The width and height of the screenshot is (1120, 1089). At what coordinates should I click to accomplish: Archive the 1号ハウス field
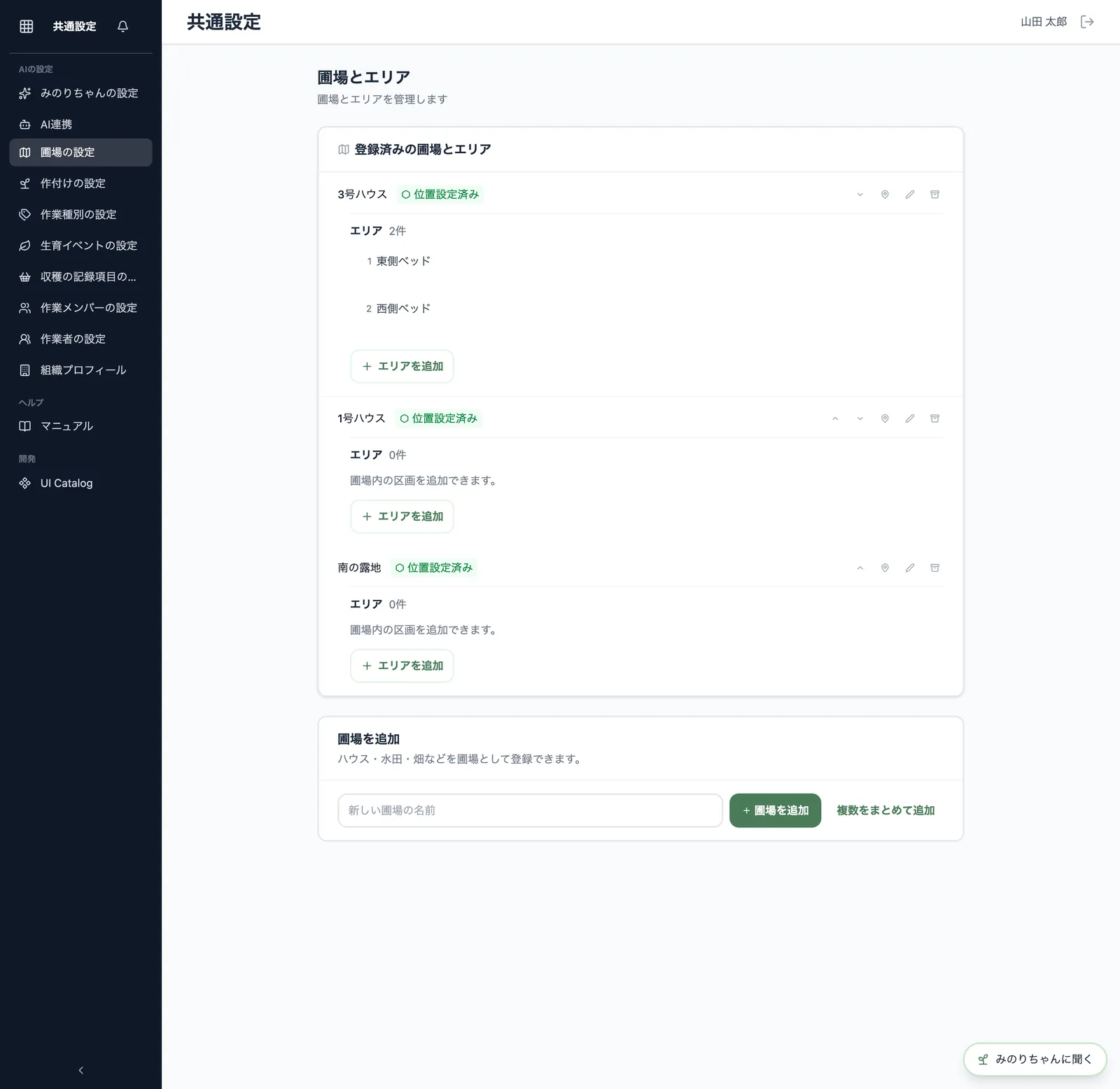click(934, 419)
